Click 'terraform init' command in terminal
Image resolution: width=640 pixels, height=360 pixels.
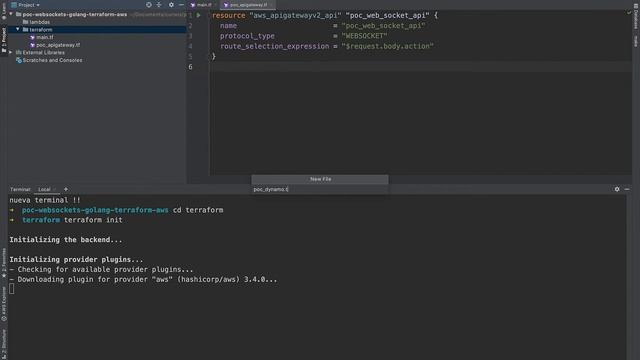tap(93, 220)
